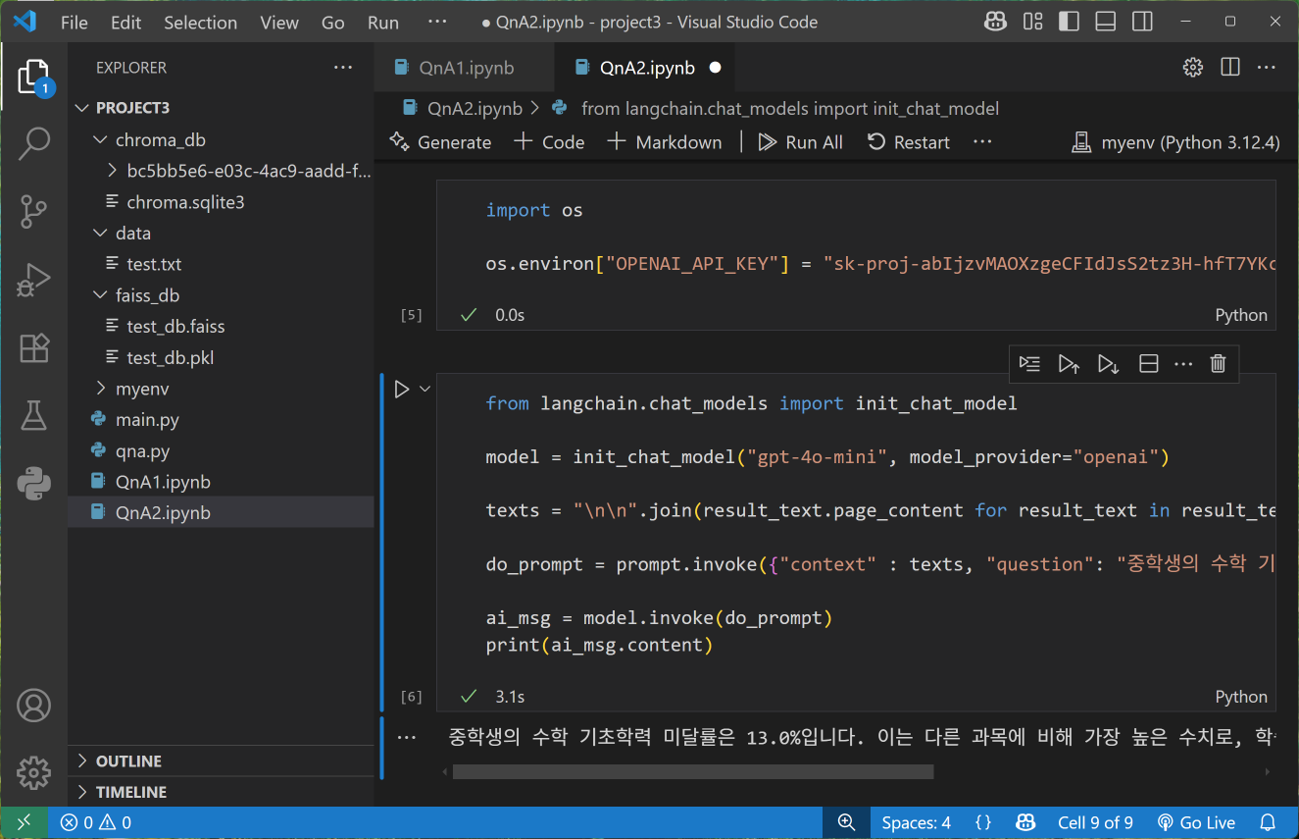Open remote window status bar button
The height and width of the screenshot is (839, 1299).
pyautogui.click(x=24, y=822)
